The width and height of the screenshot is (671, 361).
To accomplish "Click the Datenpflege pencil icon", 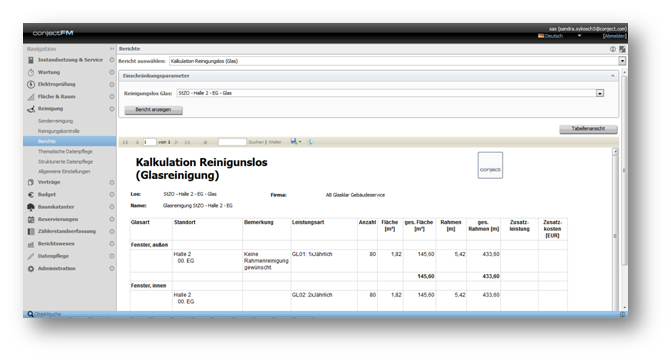I will (31, 256).
